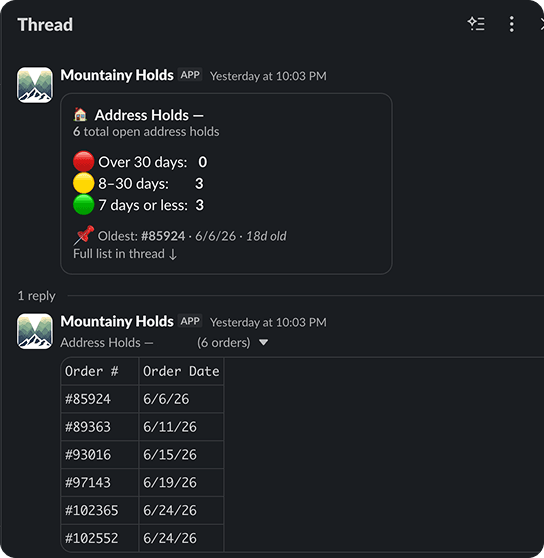This screenshot has height=558, width=544.
Task: Click the first message timestamp Yesterday at 10:03 PM
Action: [x=268, y=76]
